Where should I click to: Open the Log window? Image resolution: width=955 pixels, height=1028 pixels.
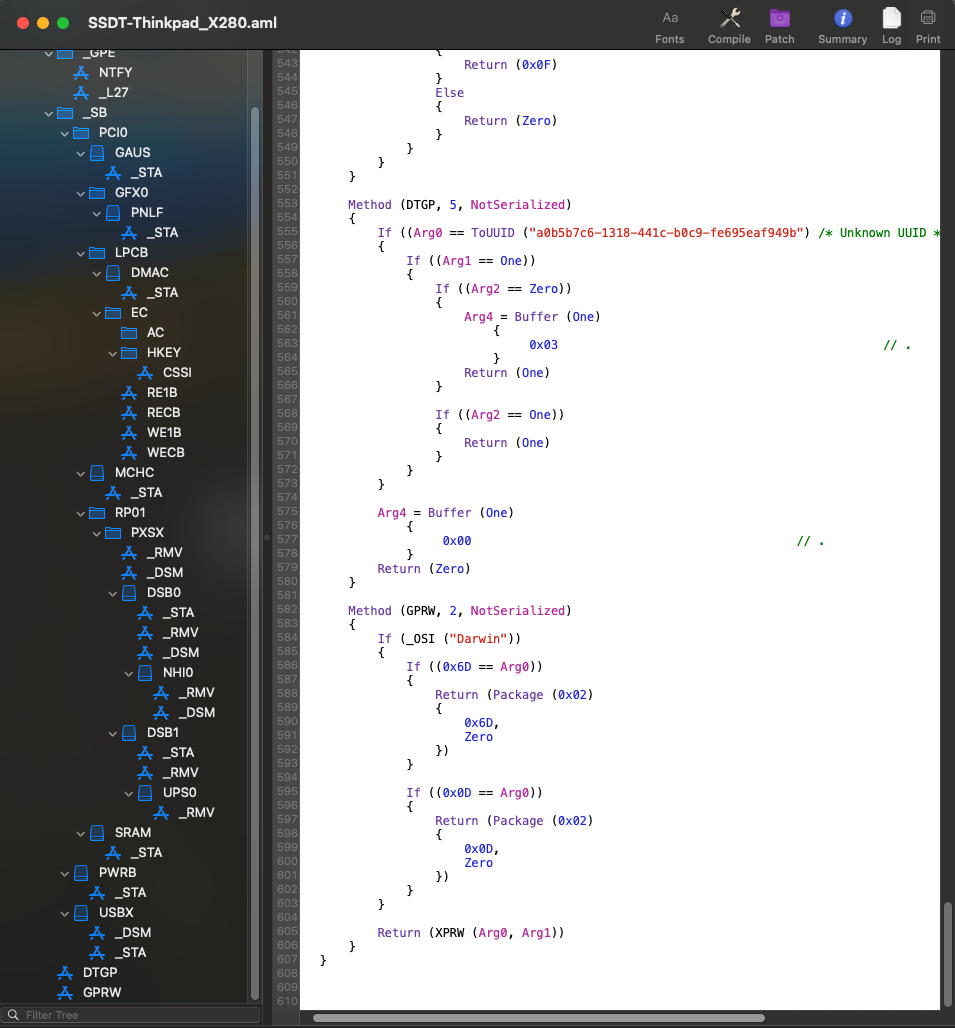[x=891, y=26]
